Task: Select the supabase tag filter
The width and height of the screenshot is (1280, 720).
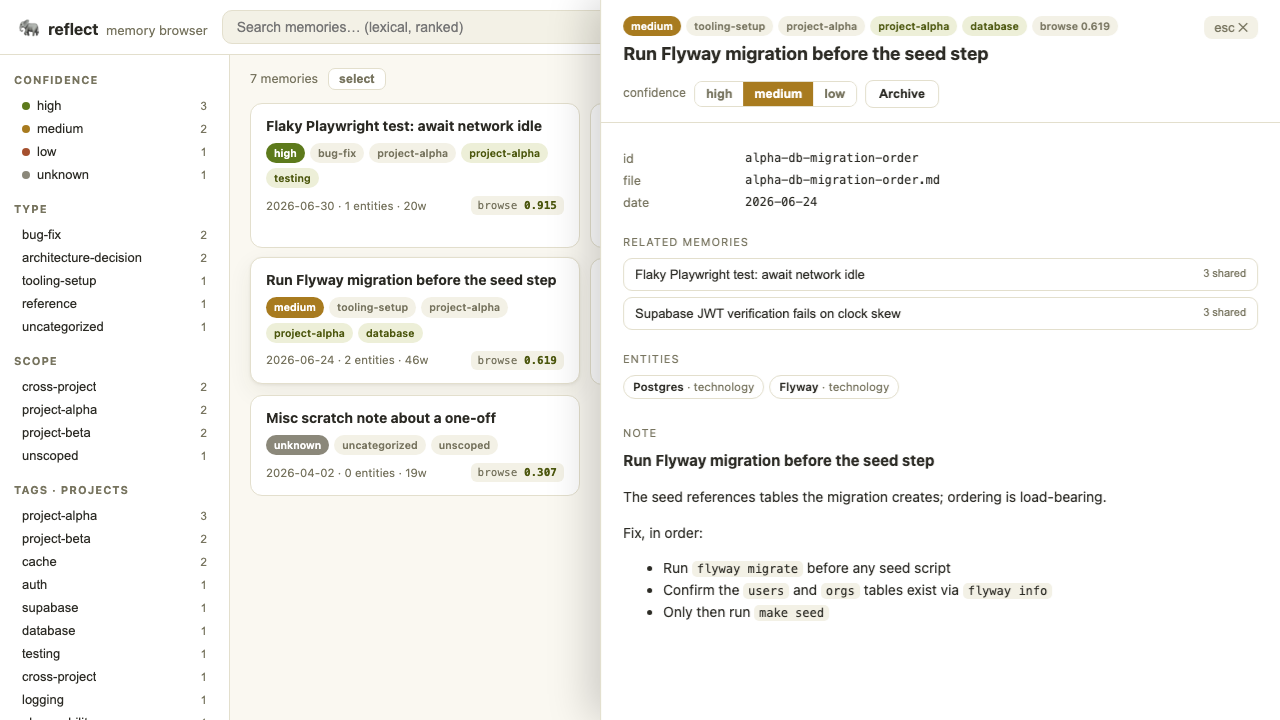Action: pos(114,608)
